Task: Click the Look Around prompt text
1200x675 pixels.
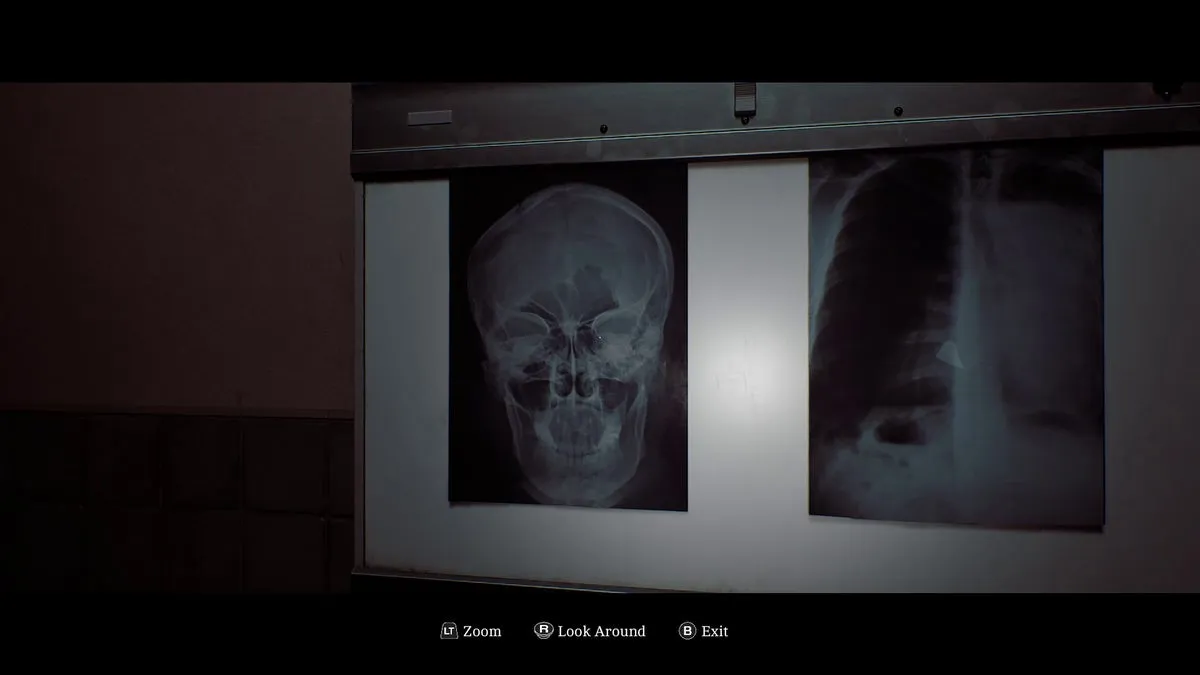Action: pyautogui.click(x=602, y=631)
